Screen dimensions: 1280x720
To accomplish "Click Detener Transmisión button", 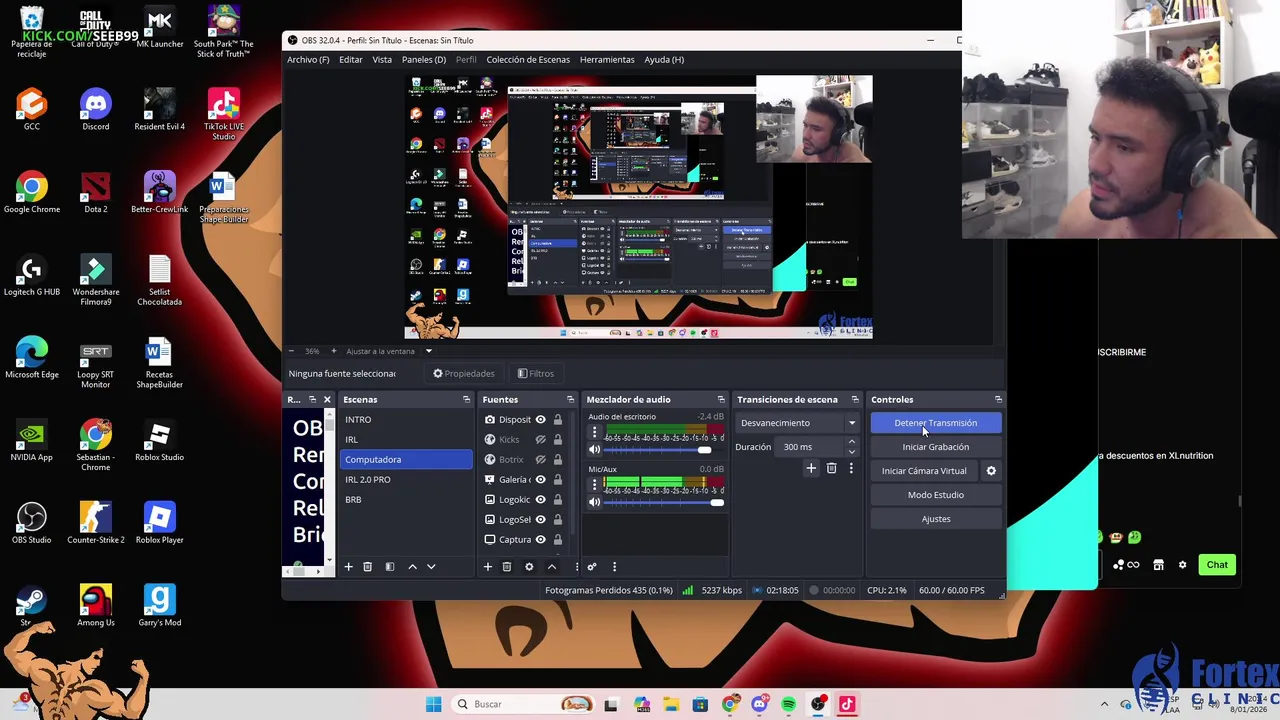I will click(x=936, y=423).
